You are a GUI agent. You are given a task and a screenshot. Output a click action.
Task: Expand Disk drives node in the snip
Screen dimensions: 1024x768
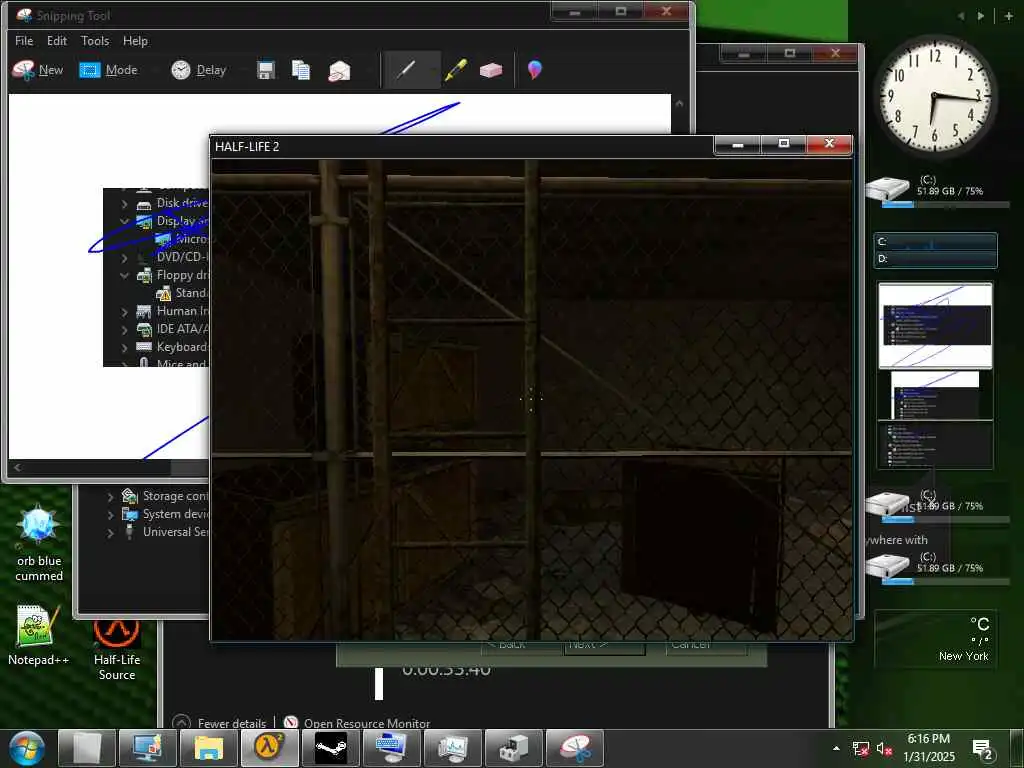pyautogui.click(x=125, y=204)
